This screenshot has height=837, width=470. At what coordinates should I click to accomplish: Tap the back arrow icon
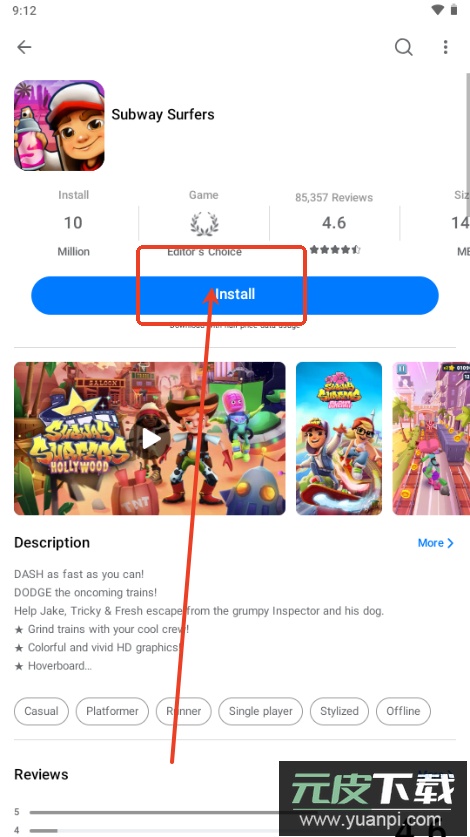pyautogui.click(x=24, y=47)
